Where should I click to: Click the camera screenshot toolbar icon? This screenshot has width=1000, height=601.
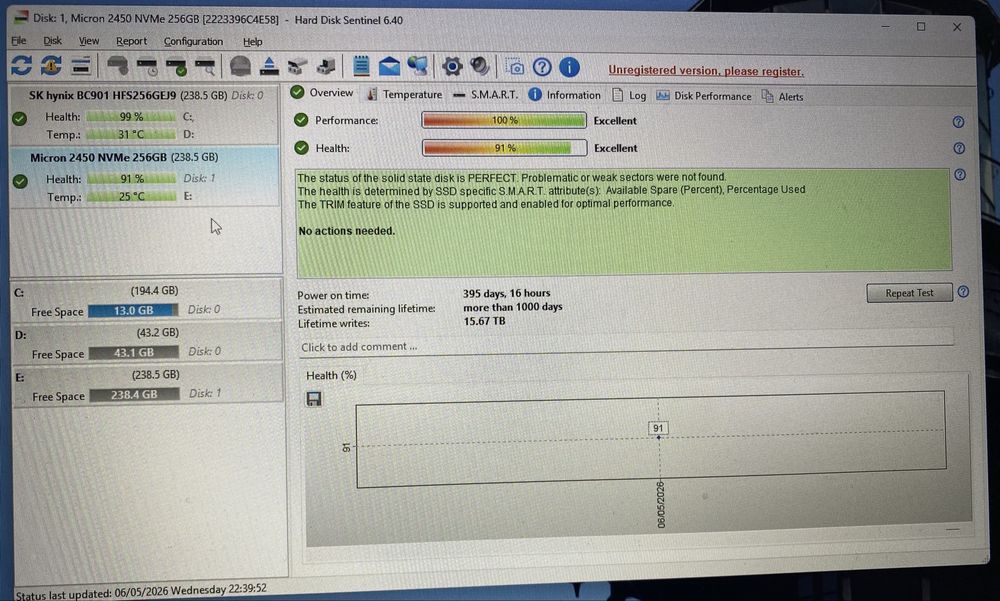514,66
